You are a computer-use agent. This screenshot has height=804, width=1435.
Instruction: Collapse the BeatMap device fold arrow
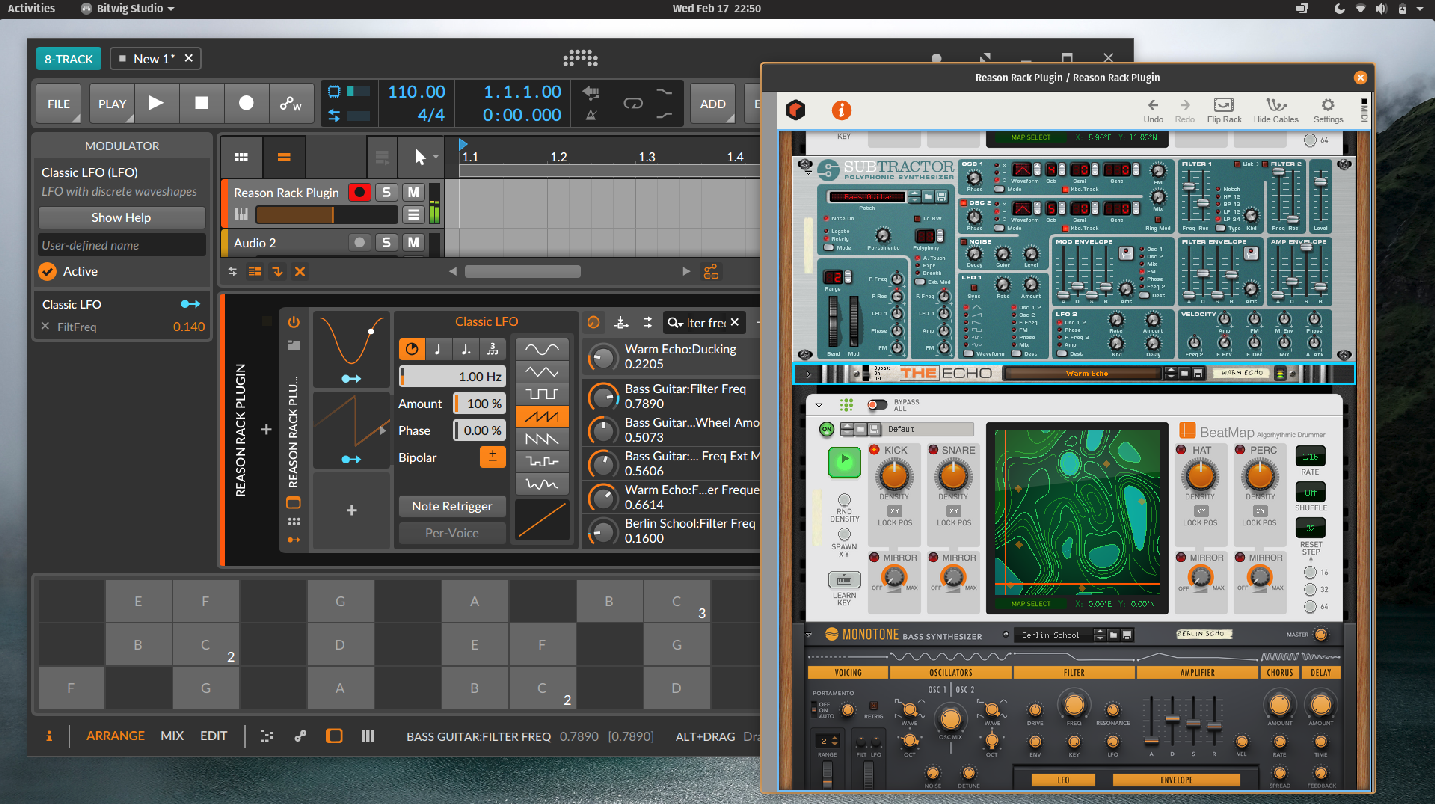pyautogui.click(x=819, y=405)
